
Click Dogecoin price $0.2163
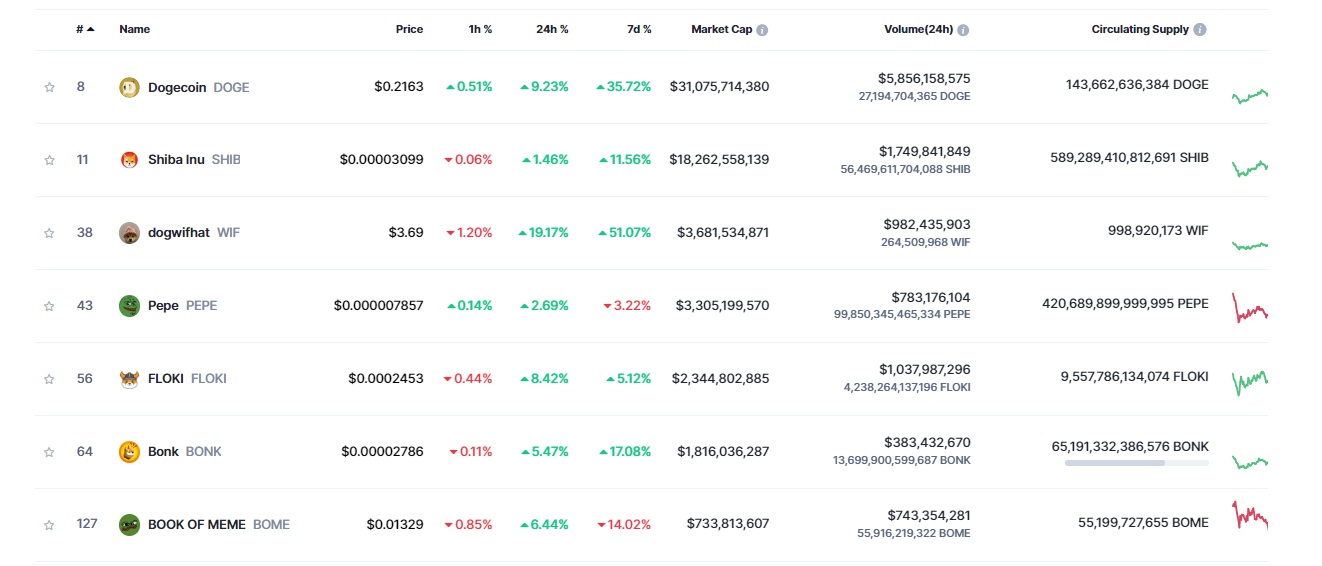click(399, 87)
